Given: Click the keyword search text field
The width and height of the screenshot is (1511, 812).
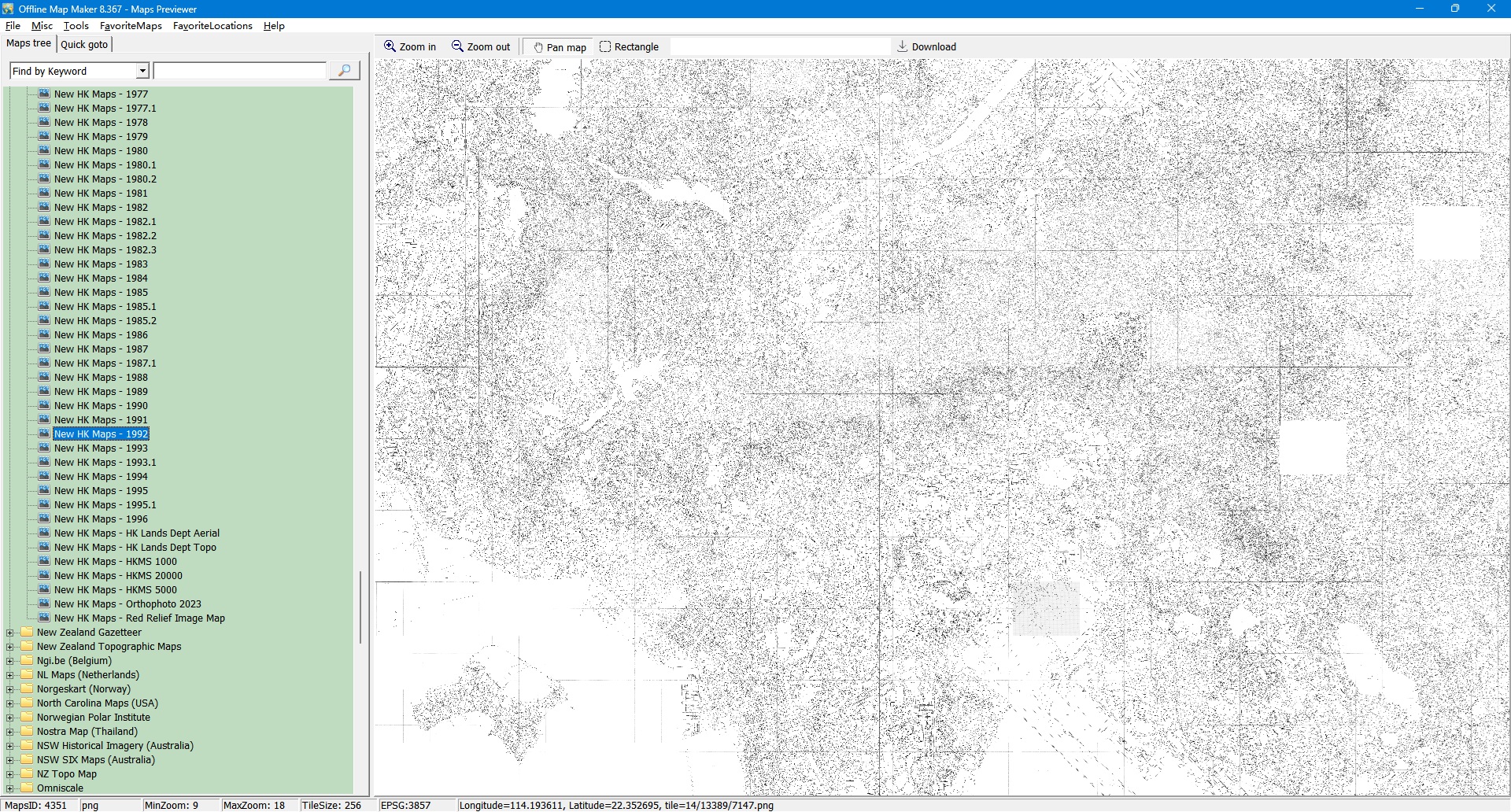Looking at the screenshot, I should (x=240, y=71).
